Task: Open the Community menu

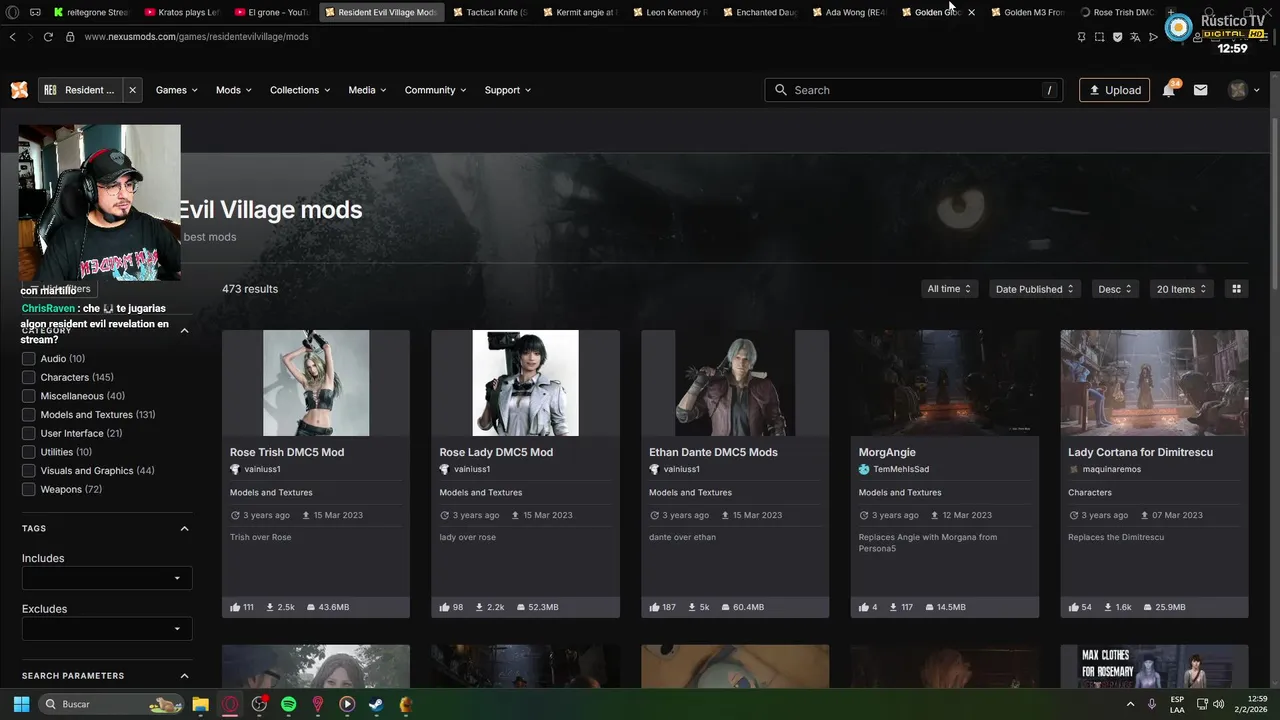Action: coord(435,90)
